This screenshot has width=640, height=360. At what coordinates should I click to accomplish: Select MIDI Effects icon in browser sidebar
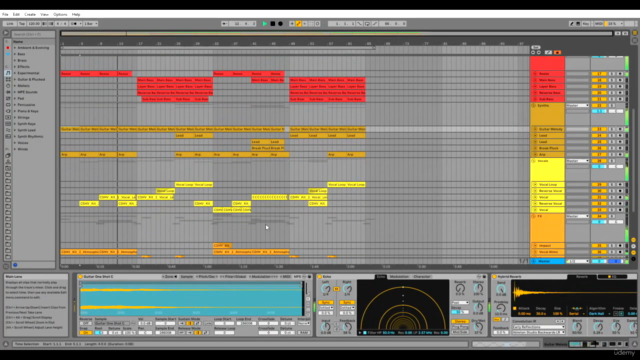8,98
